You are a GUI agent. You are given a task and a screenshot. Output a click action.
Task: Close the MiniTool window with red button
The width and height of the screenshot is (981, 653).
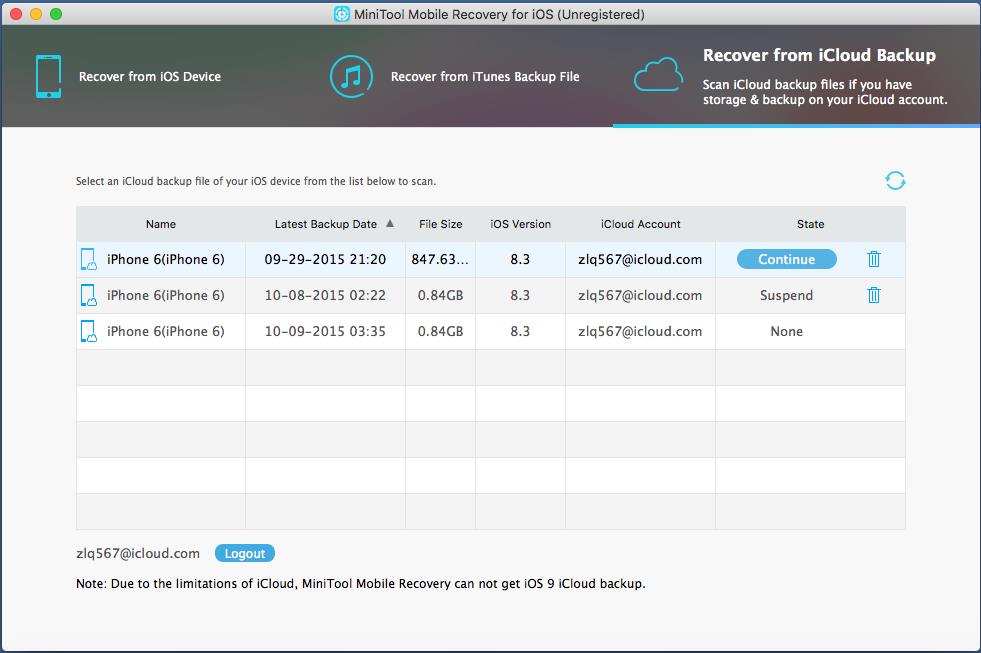16,14
